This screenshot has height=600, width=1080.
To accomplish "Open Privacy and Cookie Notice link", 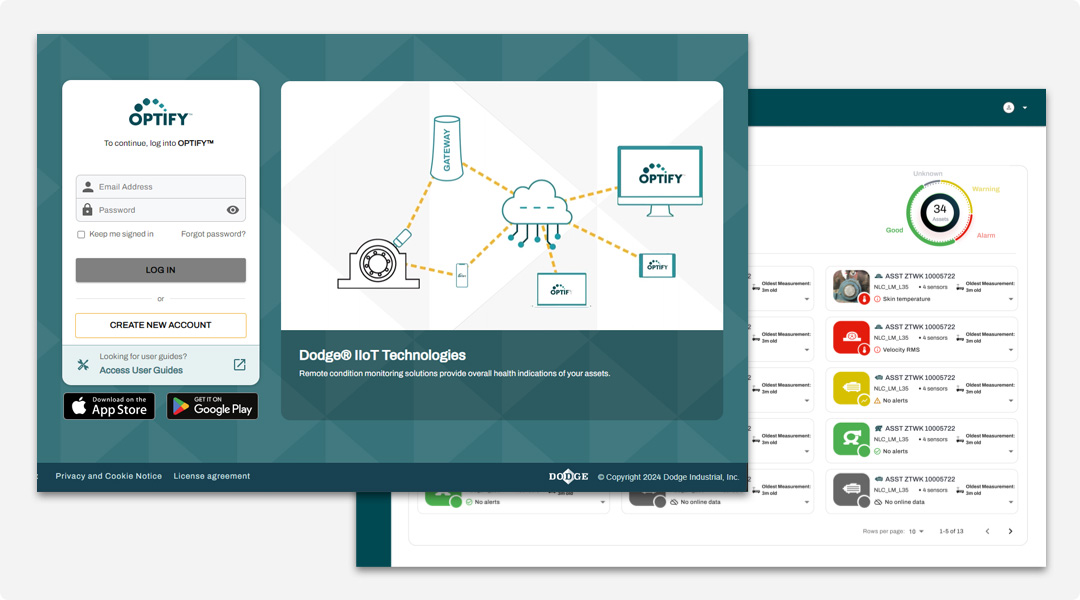I will 109,476.
